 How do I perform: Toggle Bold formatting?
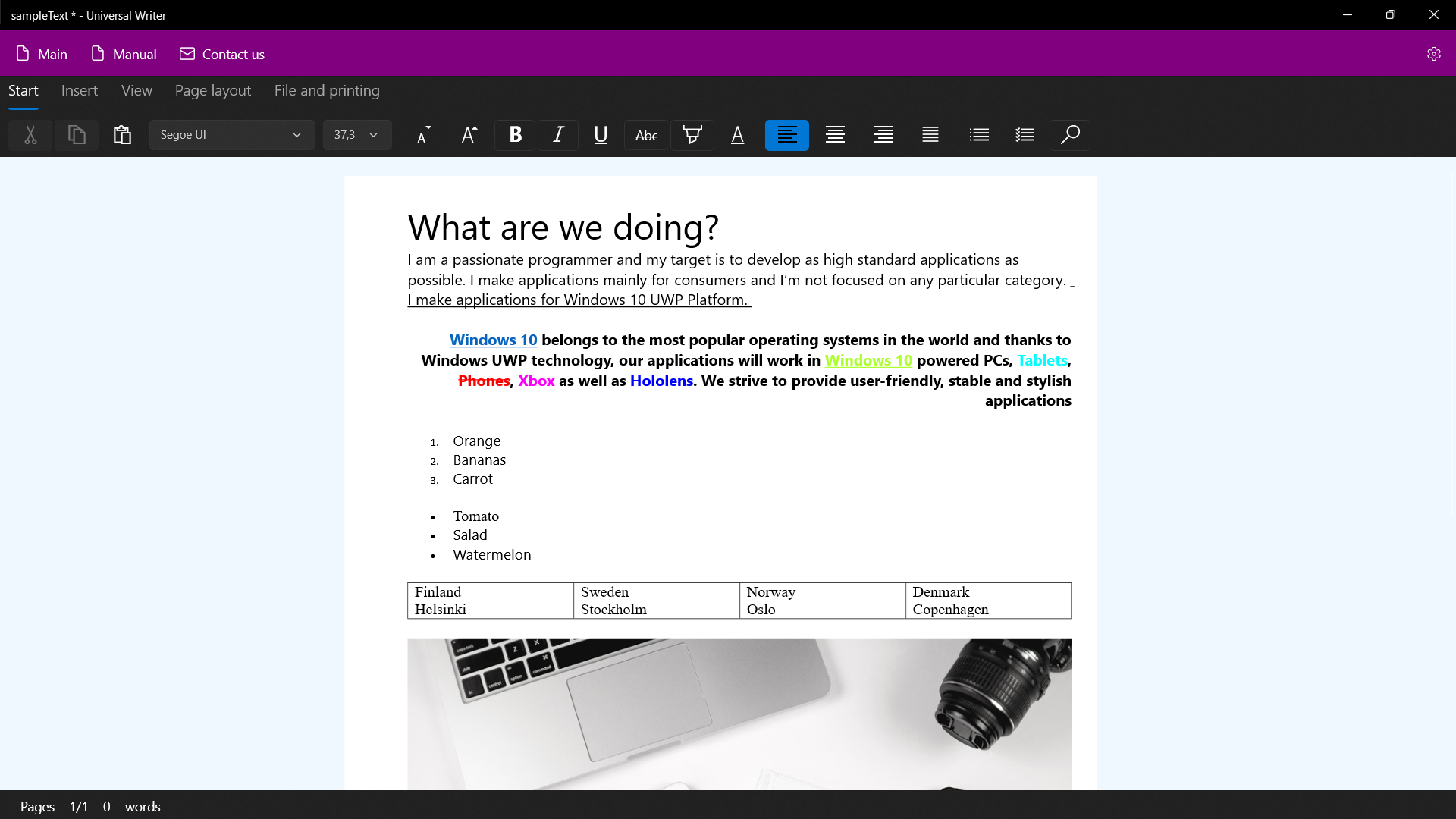[515, 135]
